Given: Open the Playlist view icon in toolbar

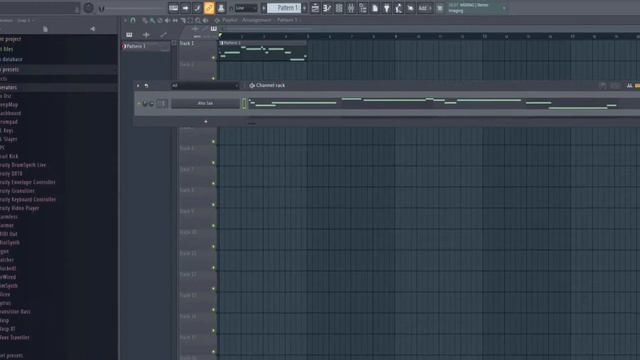Looking at the screenshot, I should point(315,8).
